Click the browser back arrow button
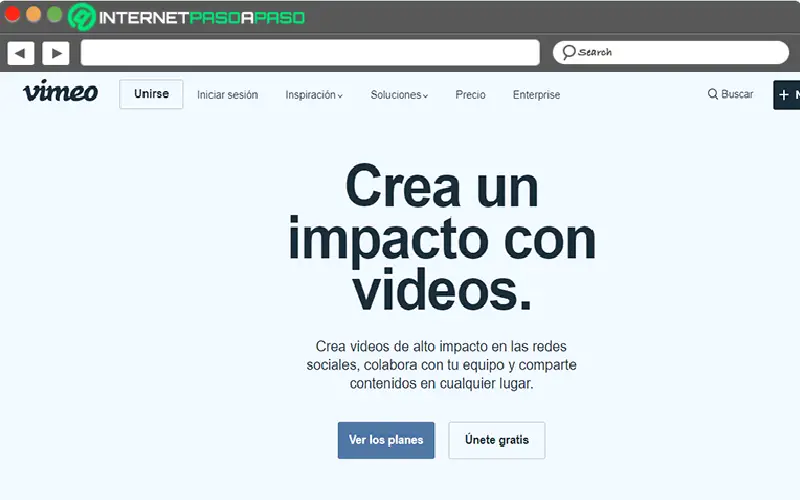800x500 pixels. [20, 53]
